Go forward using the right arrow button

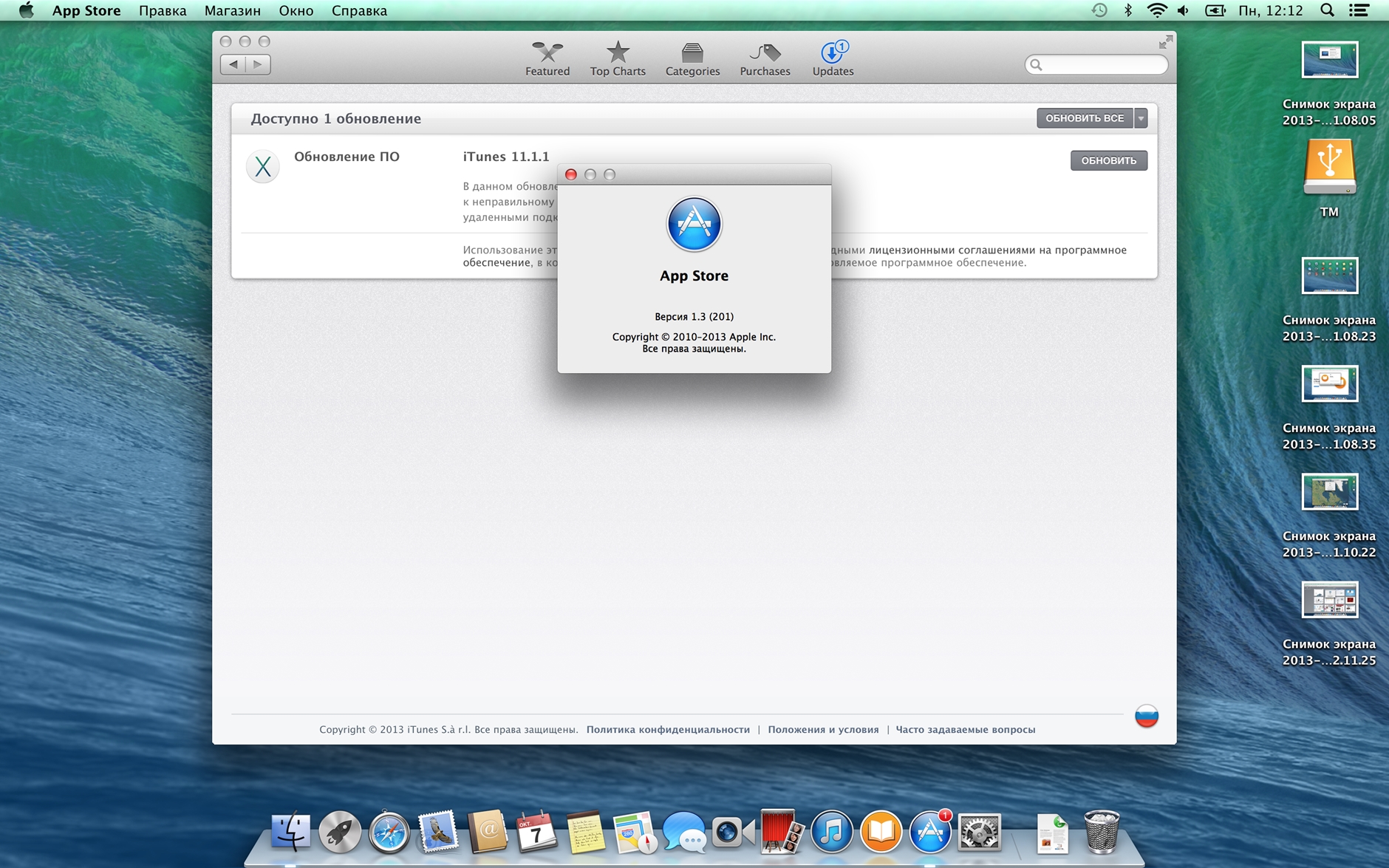258,64
